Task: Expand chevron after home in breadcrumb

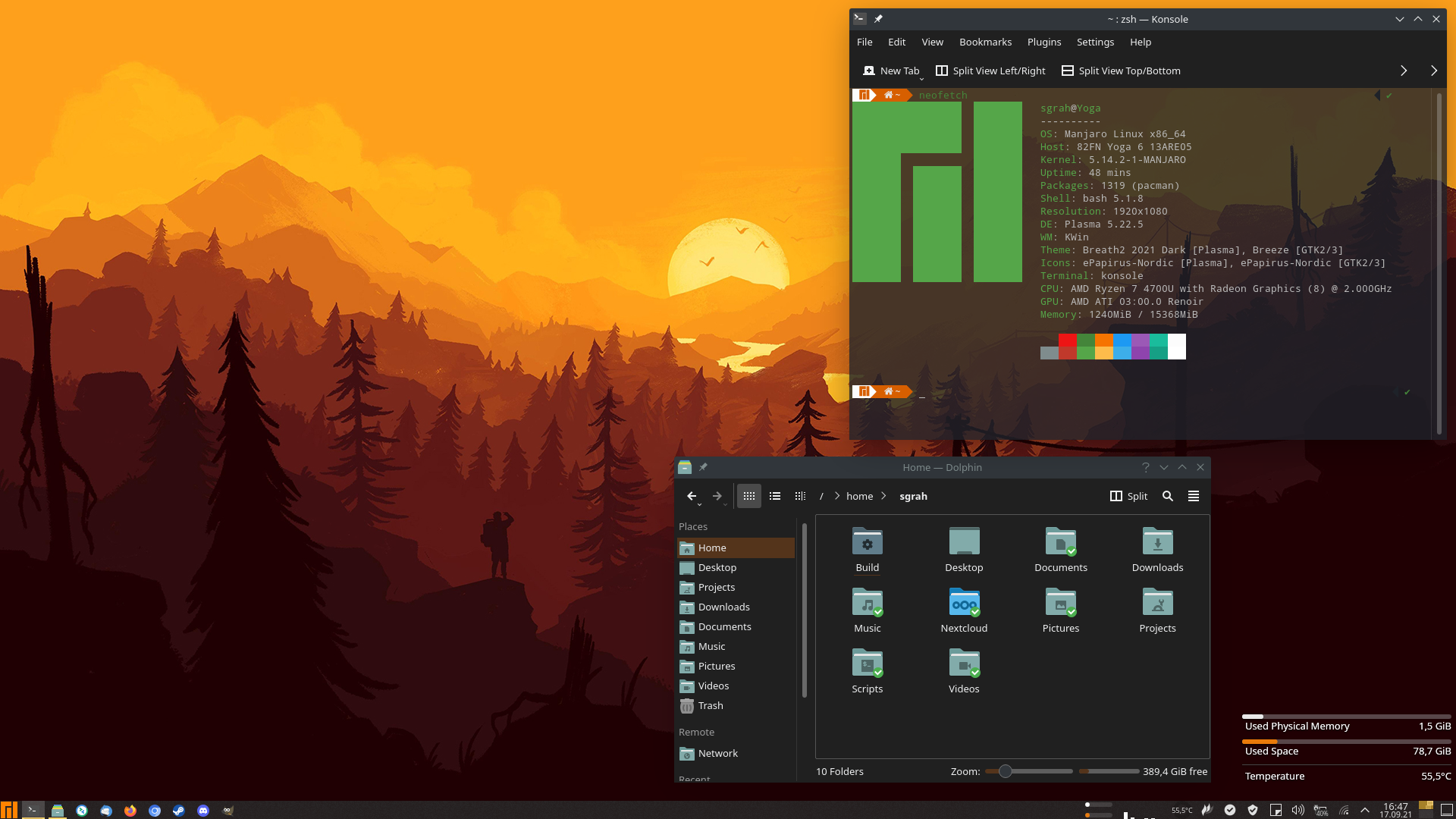Action: coord(883,496)
